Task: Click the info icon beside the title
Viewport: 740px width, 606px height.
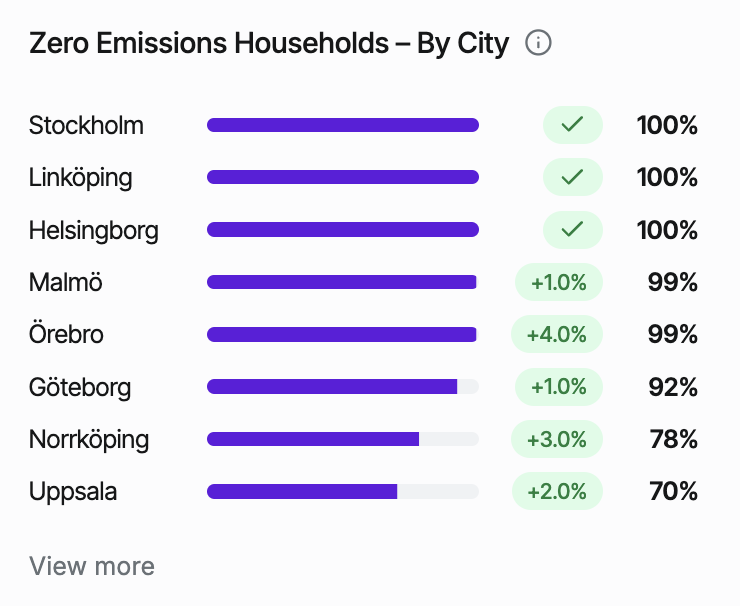Action: (x=539, y=44)
